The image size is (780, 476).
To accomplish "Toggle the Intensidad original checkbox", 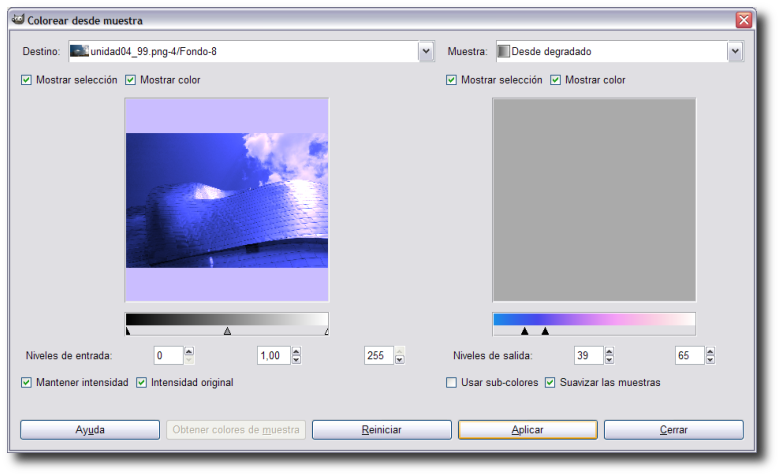I will (142, 382).
